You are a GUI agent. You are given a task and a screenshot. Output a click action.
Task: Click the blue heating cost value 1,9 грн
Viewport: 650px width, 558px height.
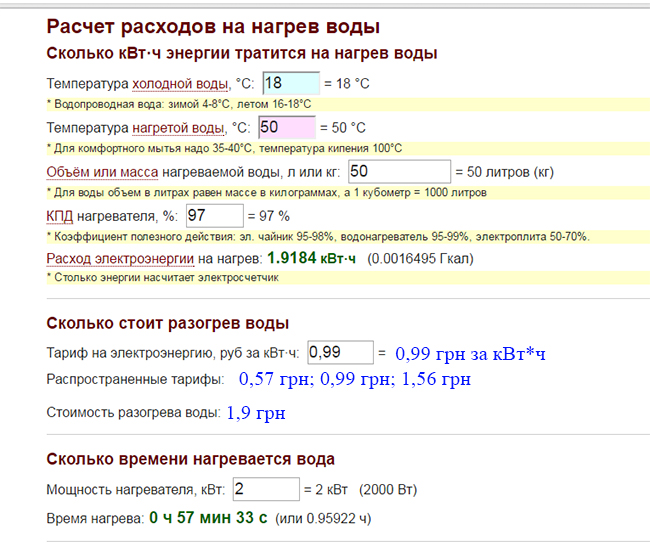pyautogui.click(x=254, y=411)
